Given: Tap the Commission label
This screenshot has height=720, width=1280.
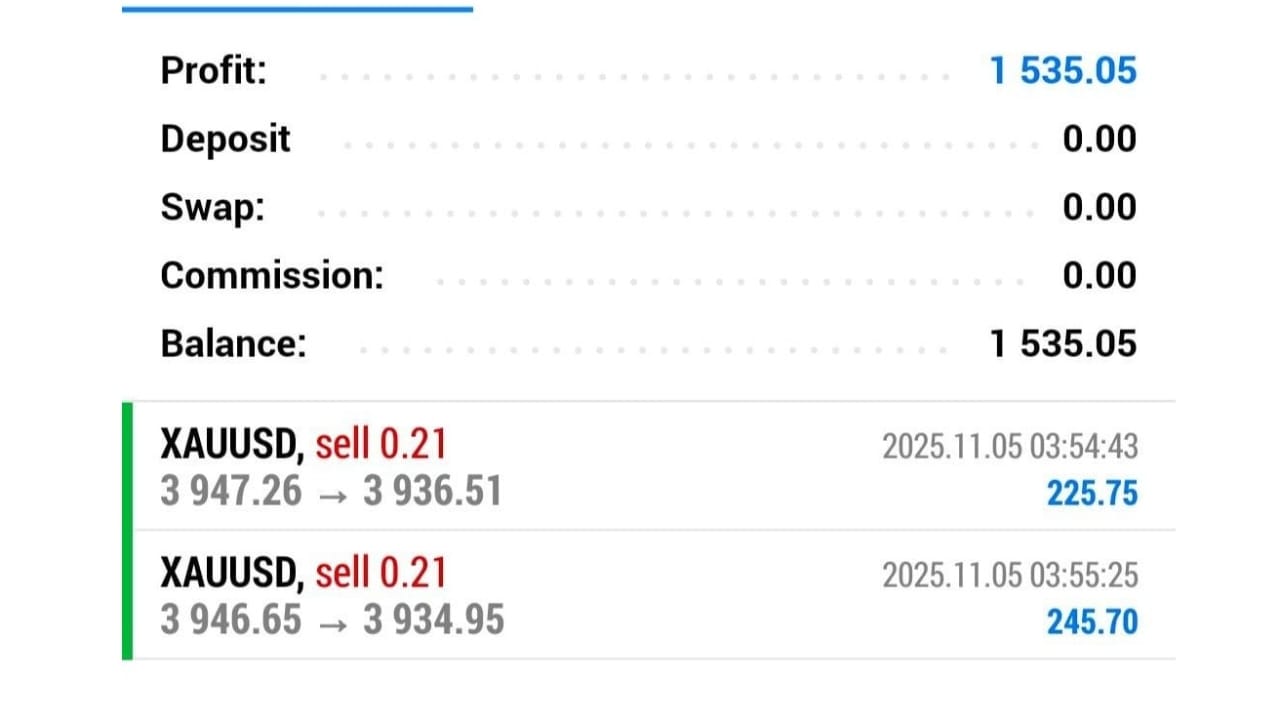Looking at the screenshot, I should pyautogui.click(x=272, y=275).
